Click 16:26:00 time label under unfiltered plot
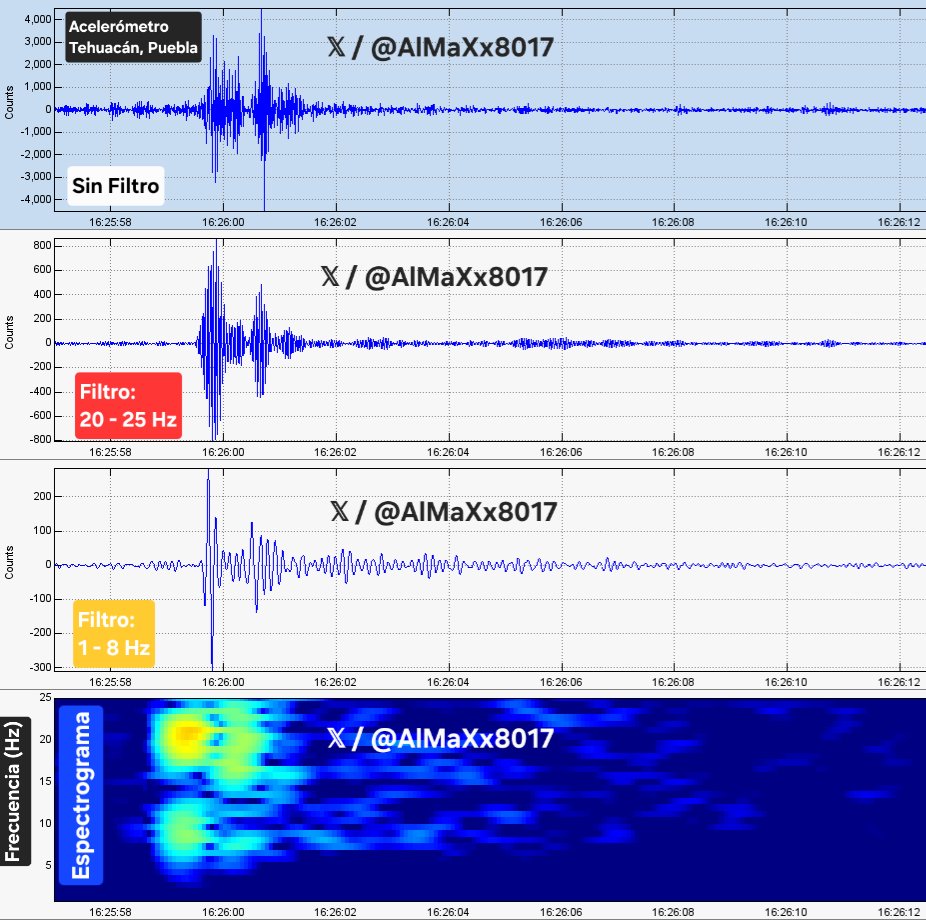This screenshot has height=920, width=926. 223,223
